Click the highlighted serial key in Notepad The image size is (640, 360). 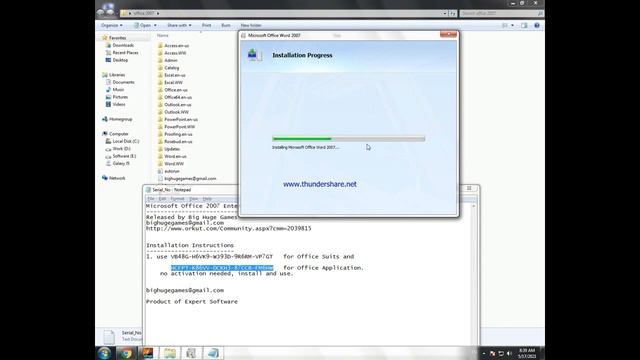[222, 268]
